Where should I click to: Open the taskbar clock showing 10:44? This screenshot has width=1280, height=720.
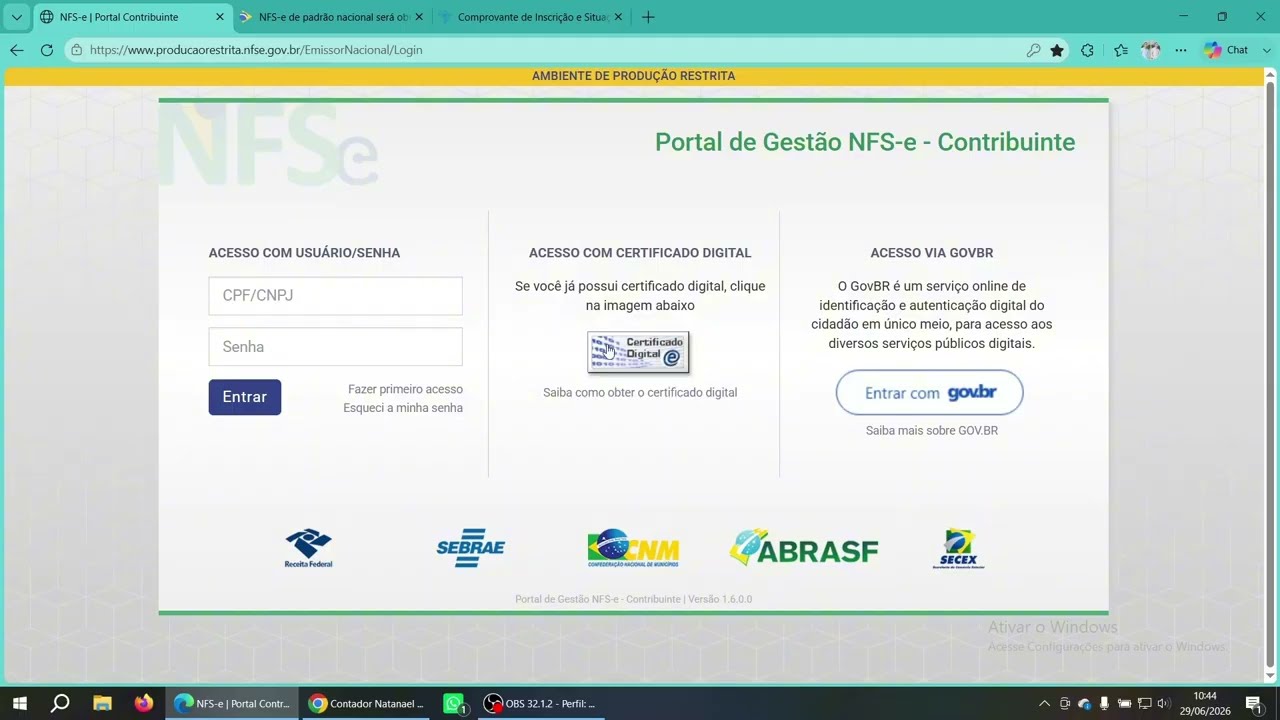[x=1205, y=703]
